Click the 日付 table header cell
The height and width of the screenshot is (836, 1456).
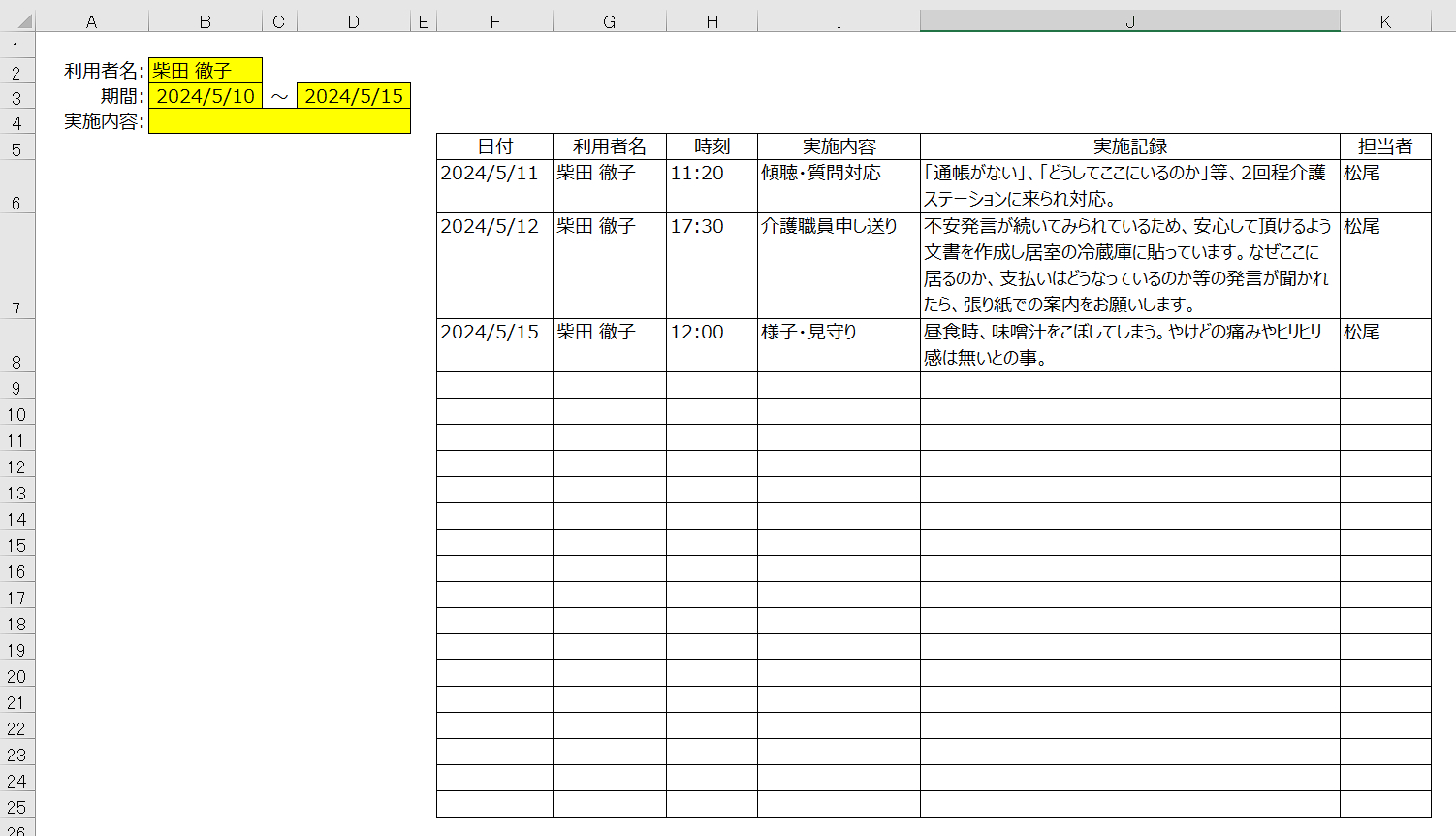(494, 145)
